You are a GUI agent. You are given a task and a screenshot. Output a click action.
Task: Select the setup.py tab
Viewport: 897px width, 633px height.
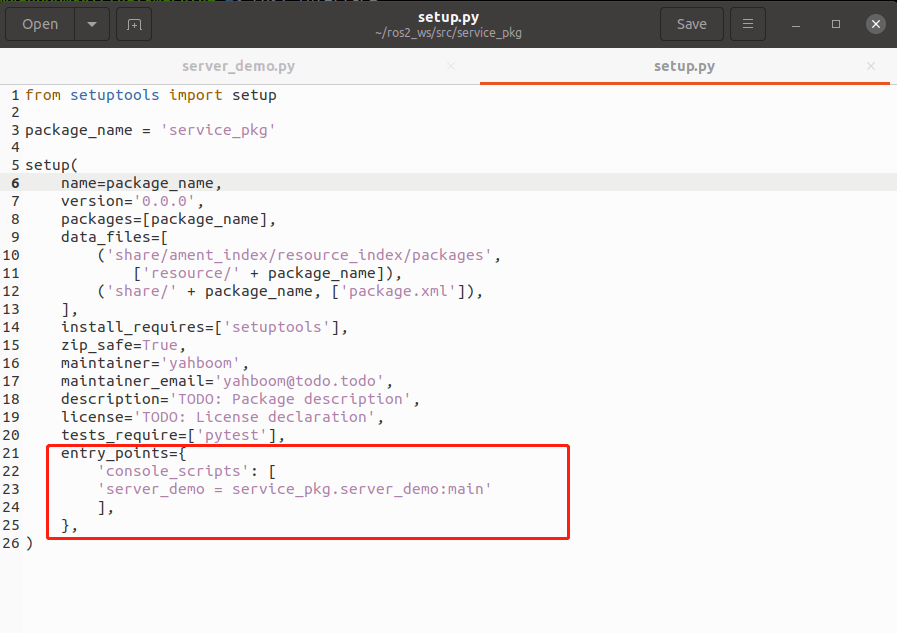684,66
